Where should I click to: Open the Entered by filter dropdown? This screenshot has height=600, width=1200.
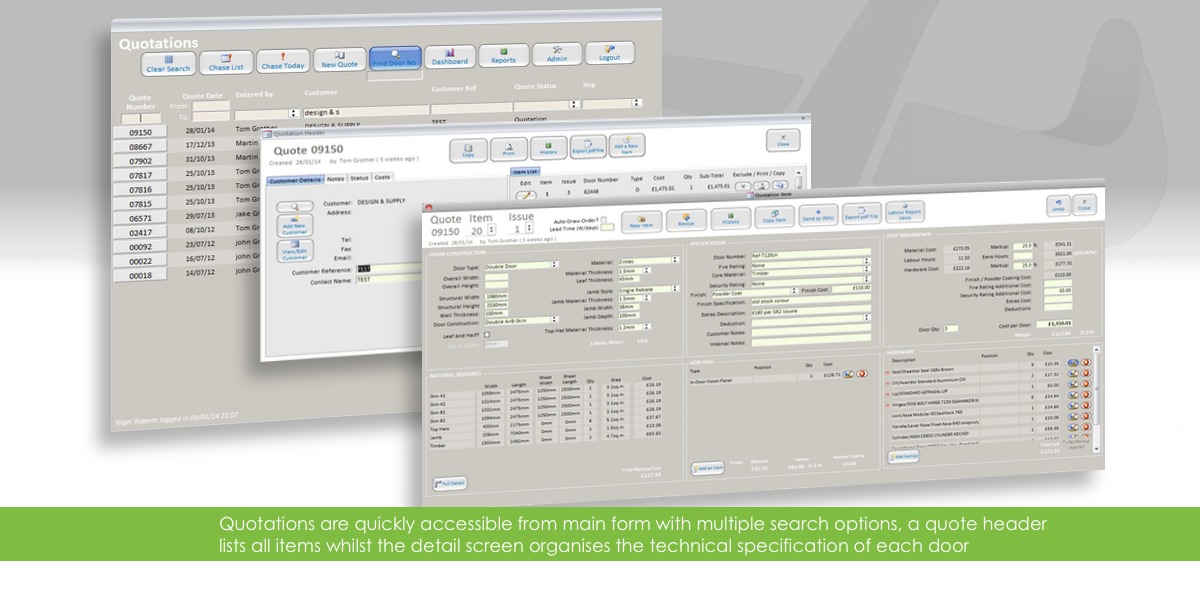[294, 114]
